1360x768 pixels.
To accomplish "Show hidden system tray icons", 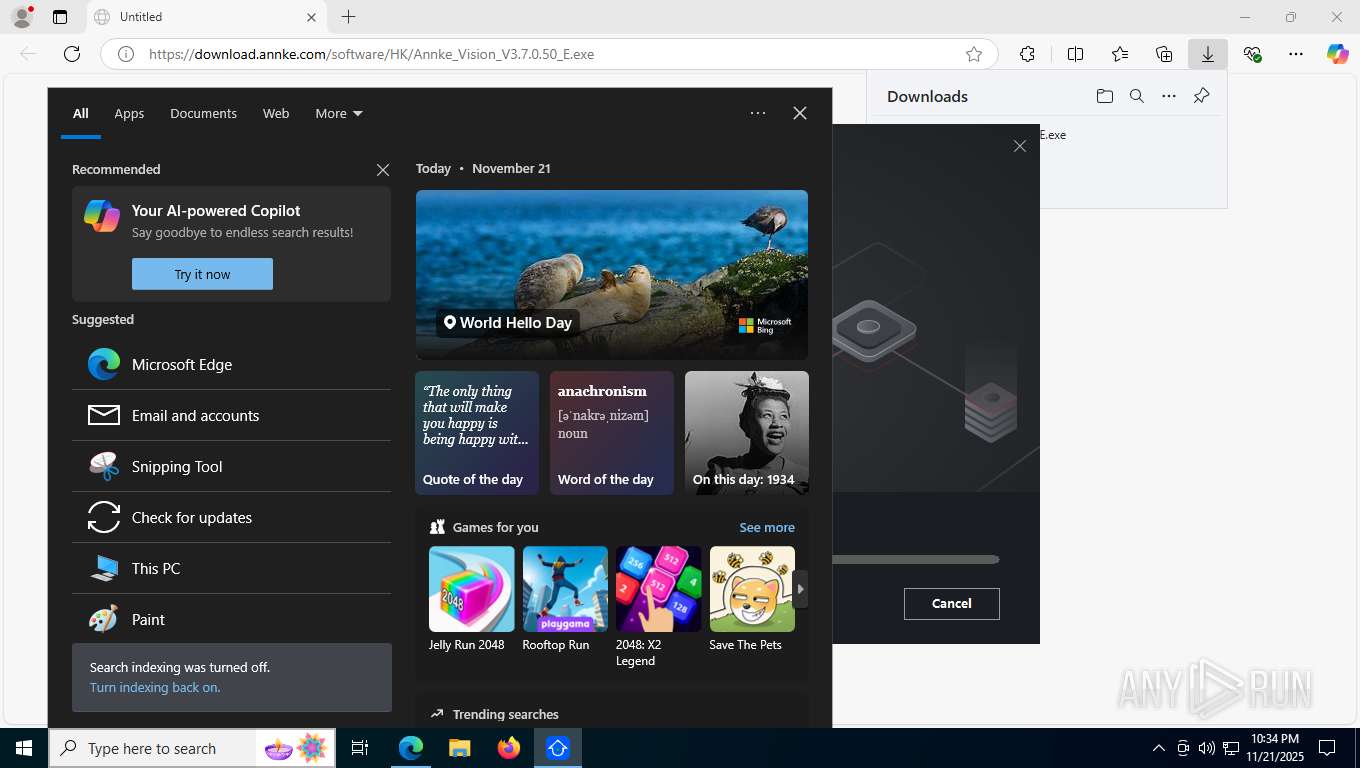I will coord(1159,748).
